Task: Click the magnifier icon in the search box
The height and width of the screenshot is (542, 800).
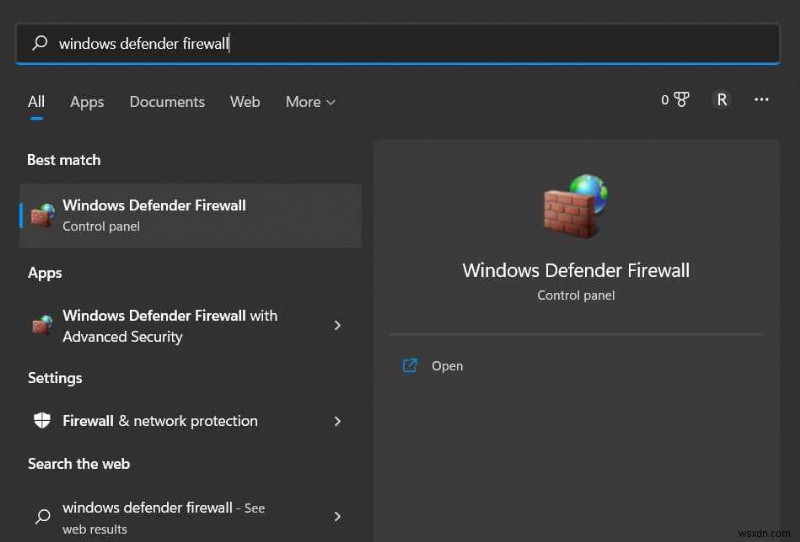Action: 40,43
